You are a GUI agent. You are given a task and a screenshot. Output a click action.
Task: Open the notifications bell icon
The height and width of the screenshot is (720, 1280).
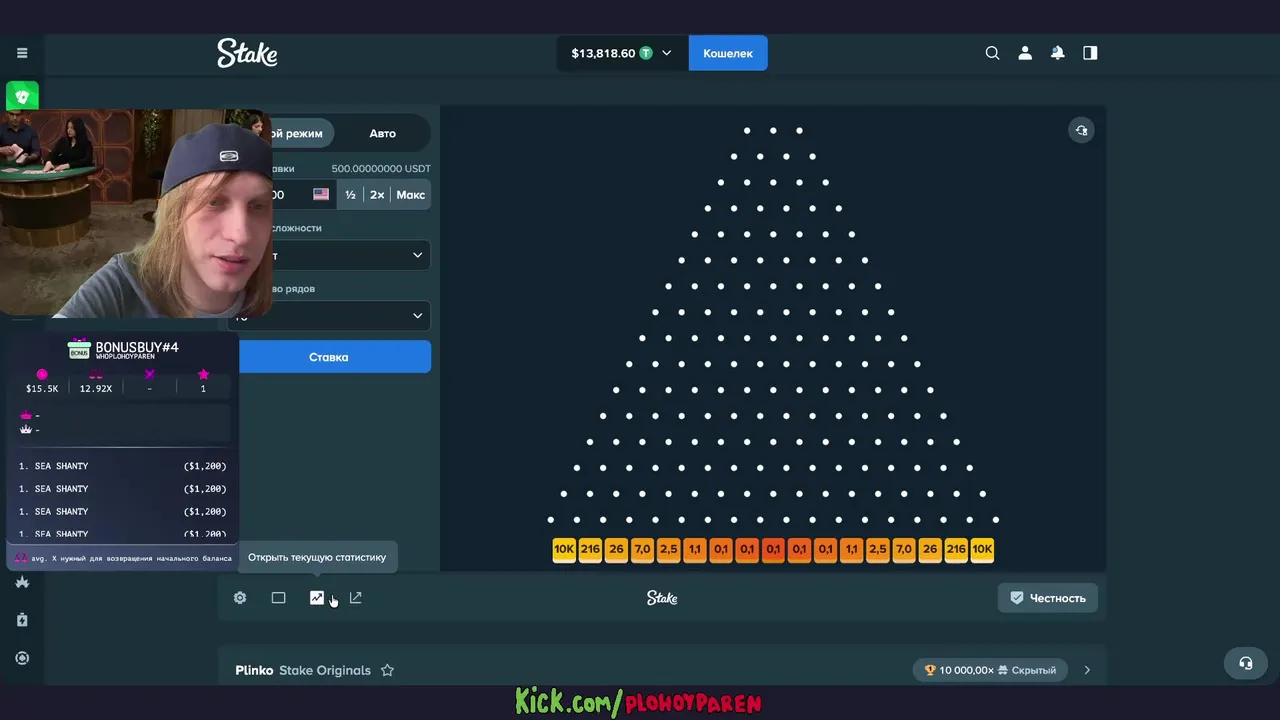1057,53
